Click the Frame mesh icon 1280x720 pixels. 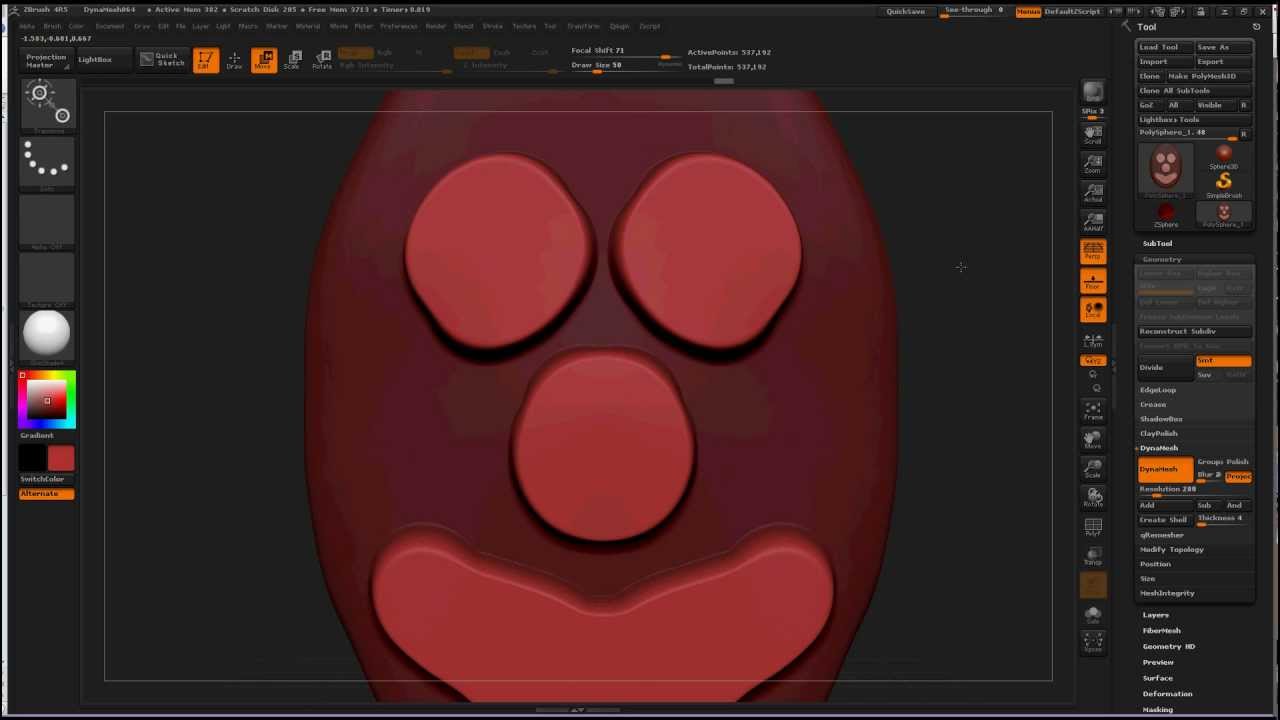pos(1093,410)
